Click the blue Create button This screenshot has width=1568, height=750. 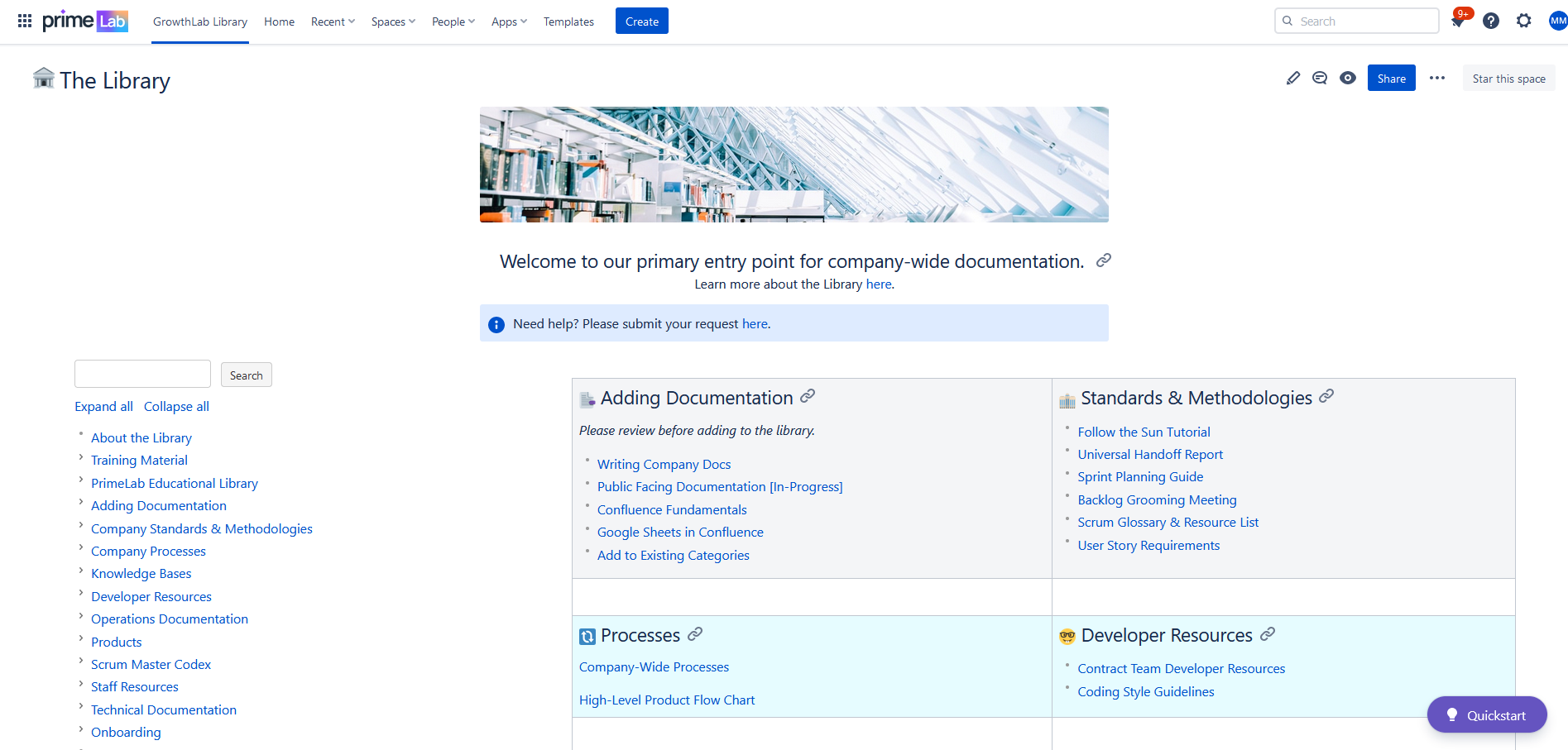coord(642,21)
